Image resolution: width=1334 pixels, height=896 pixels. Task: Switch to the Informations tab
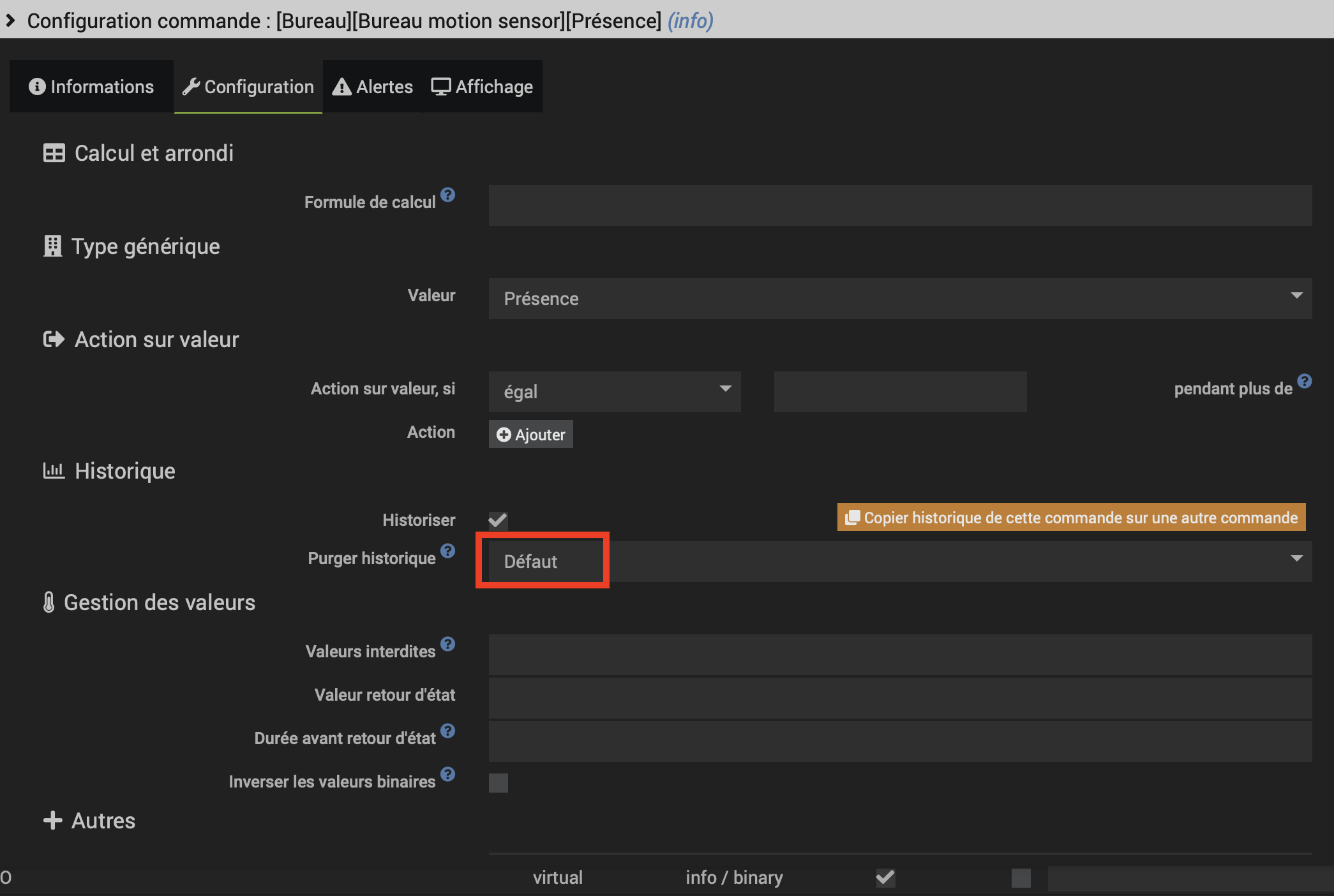click(x=91, y=87)
